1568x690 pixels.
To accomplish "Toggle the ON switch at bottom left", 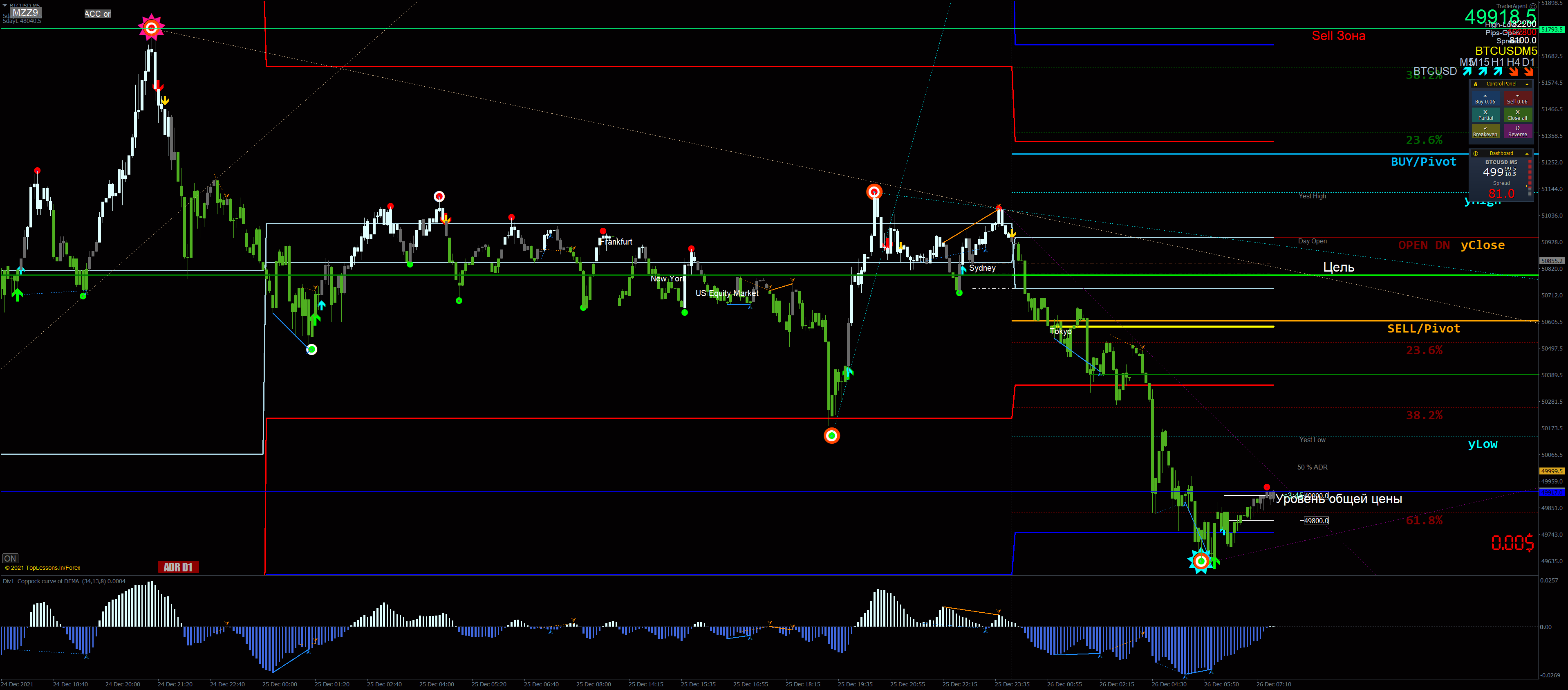I will click(10, 558).
